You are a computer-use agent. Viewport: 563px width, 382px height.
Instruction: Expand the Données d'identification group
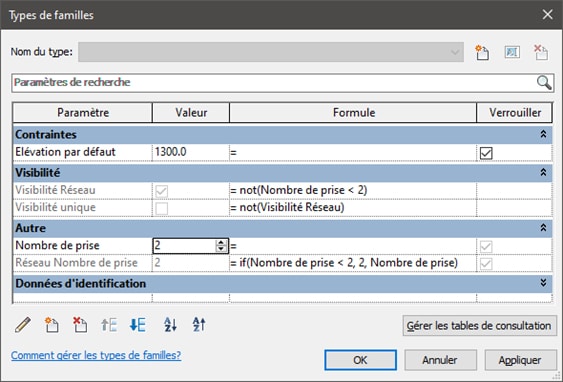tap(543, 283)
